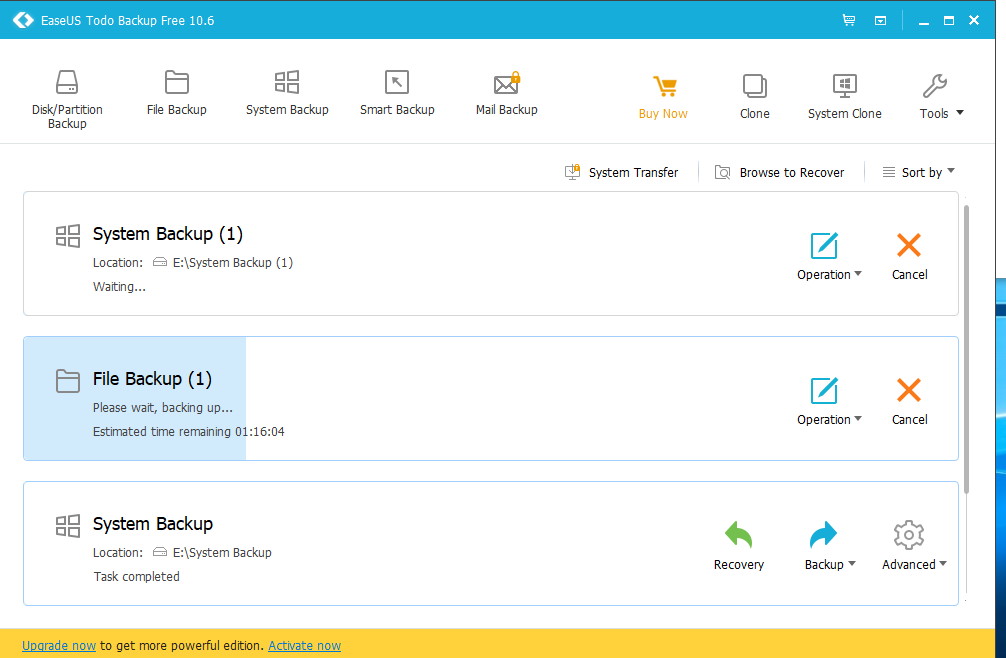Click the completed System Backup task title

[x=153, y=524]
